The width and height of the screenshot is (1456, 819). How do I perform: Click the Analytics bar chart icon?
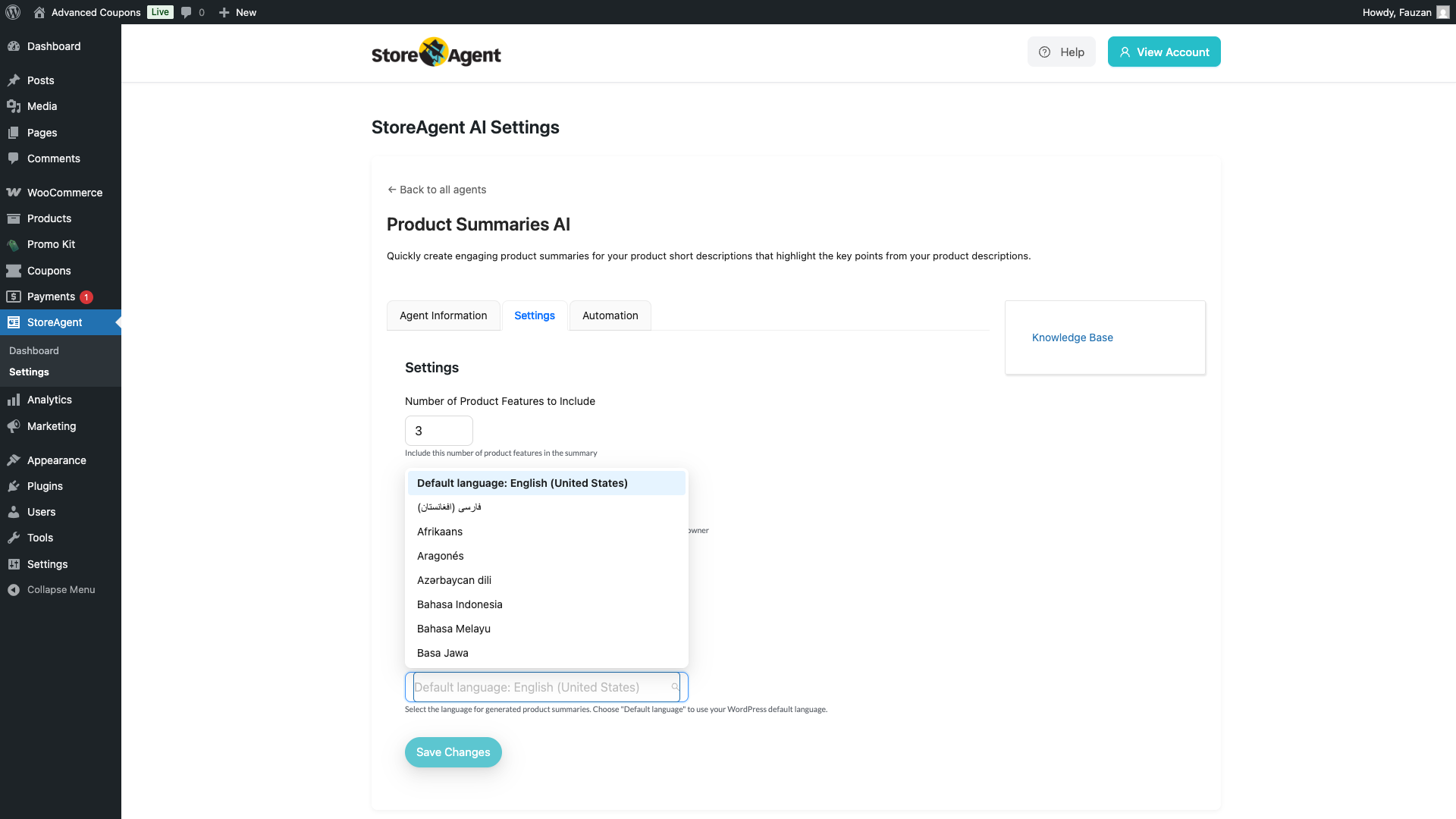(x=14, y=400)
